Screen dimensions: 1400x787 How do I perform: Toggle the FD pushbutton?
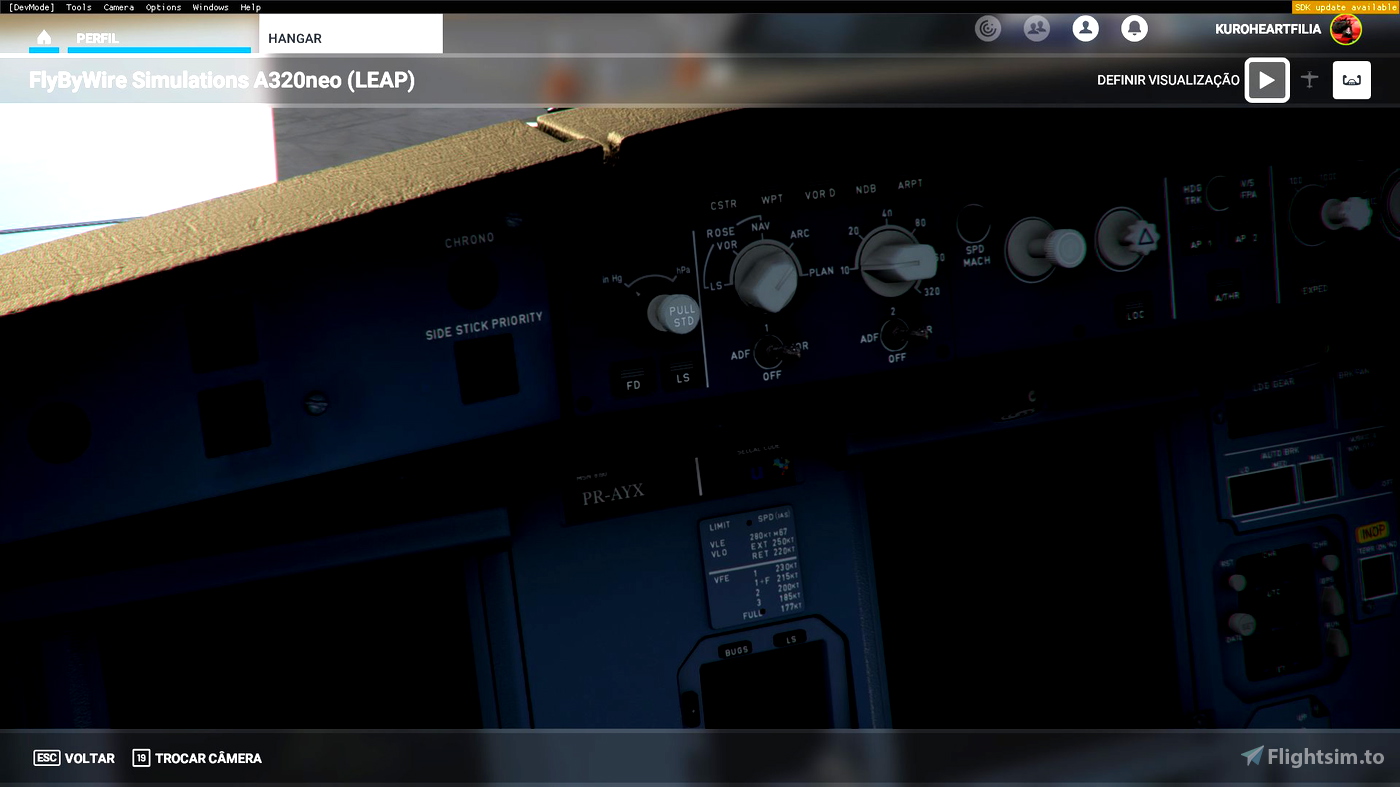(x=633, y=379)
